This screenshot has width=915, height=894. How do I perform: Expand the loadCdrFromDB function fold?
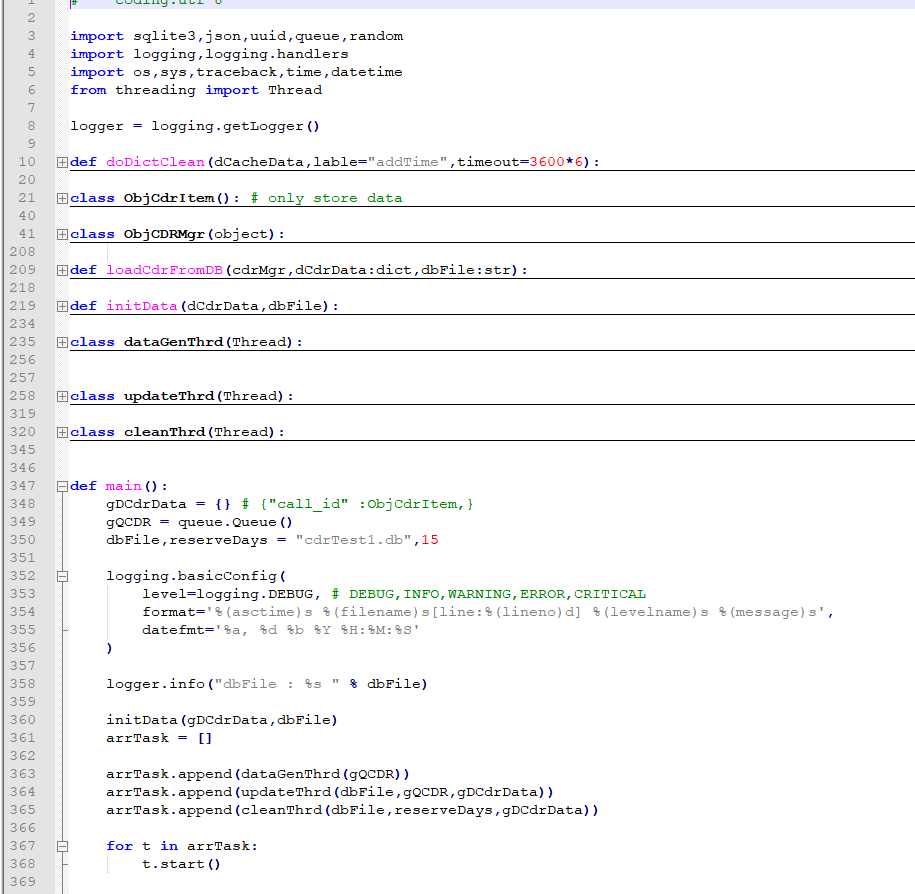coord(62,270)
